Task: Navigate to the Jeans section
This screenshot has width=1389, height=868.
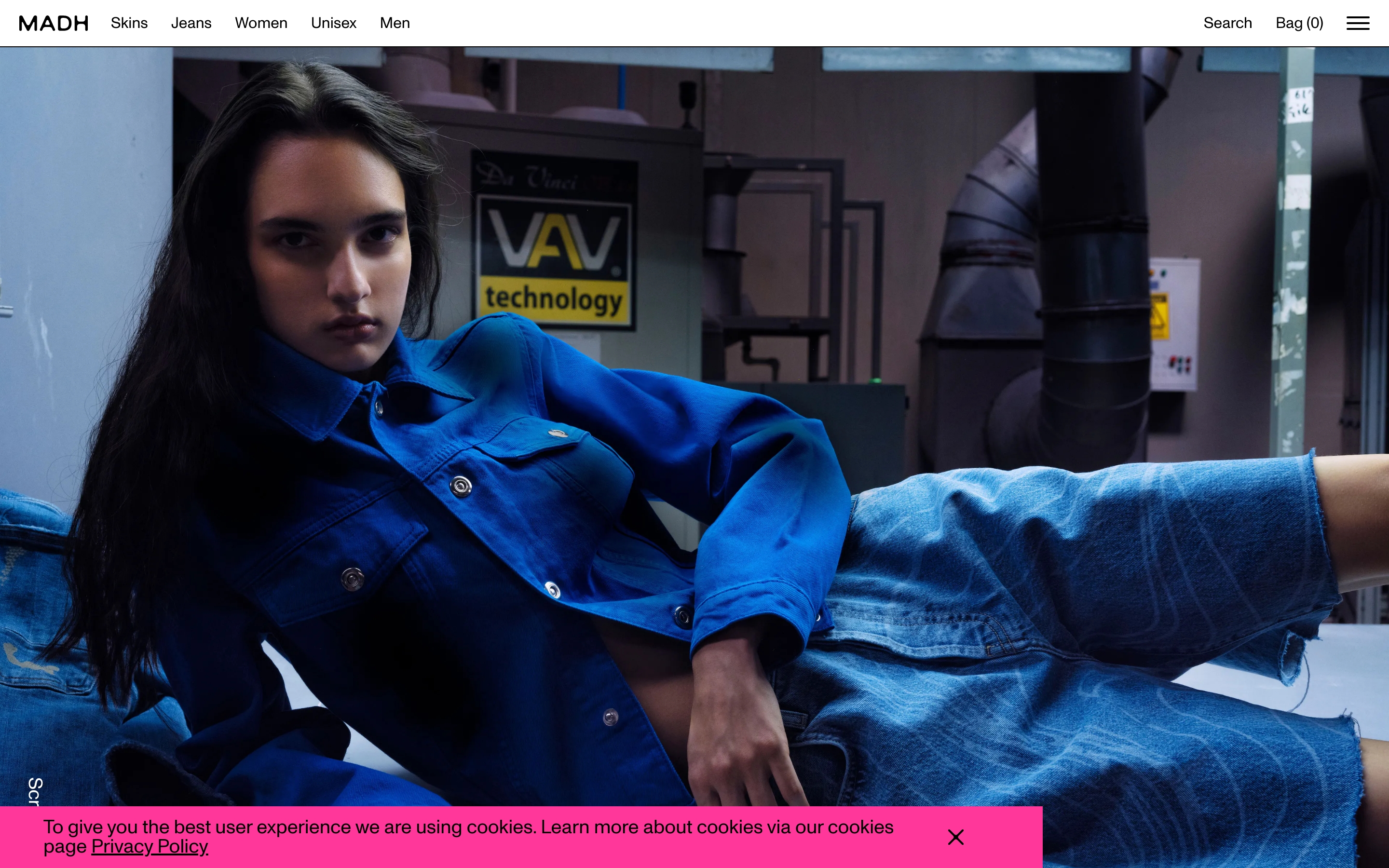Action: point(191,23)
